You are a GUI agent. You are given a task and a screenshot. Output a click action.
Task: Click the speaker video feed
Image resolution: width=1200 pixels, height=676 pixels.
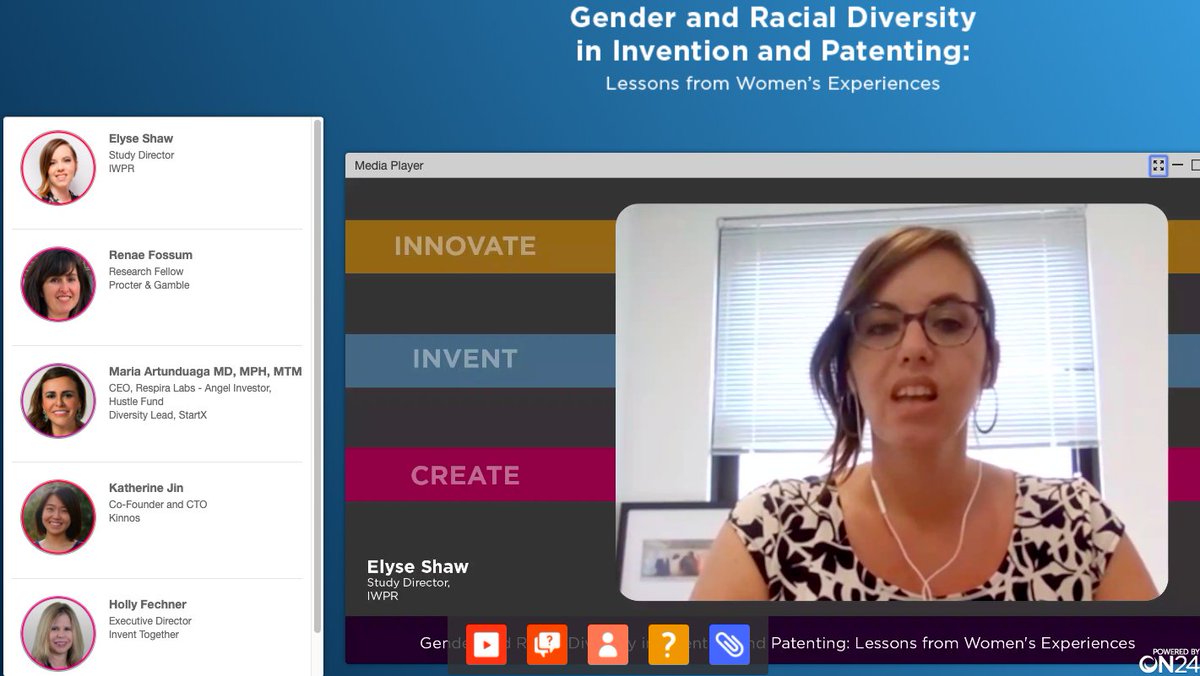[892, 402]
